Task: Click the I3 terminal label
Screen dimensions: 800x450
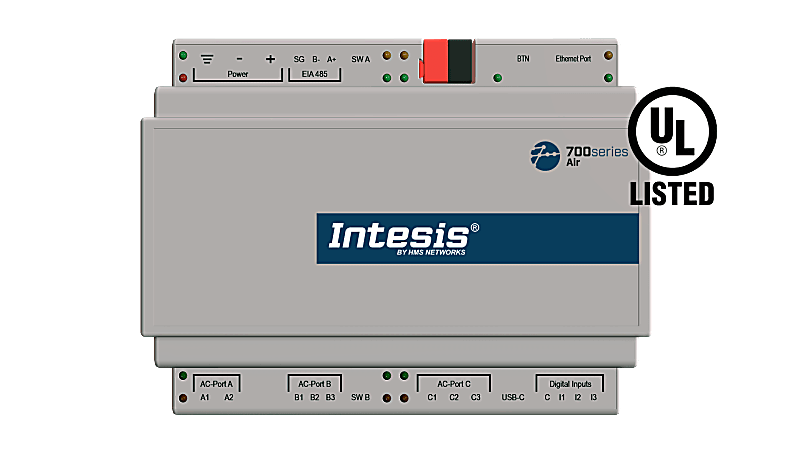Action: point(593,397)
